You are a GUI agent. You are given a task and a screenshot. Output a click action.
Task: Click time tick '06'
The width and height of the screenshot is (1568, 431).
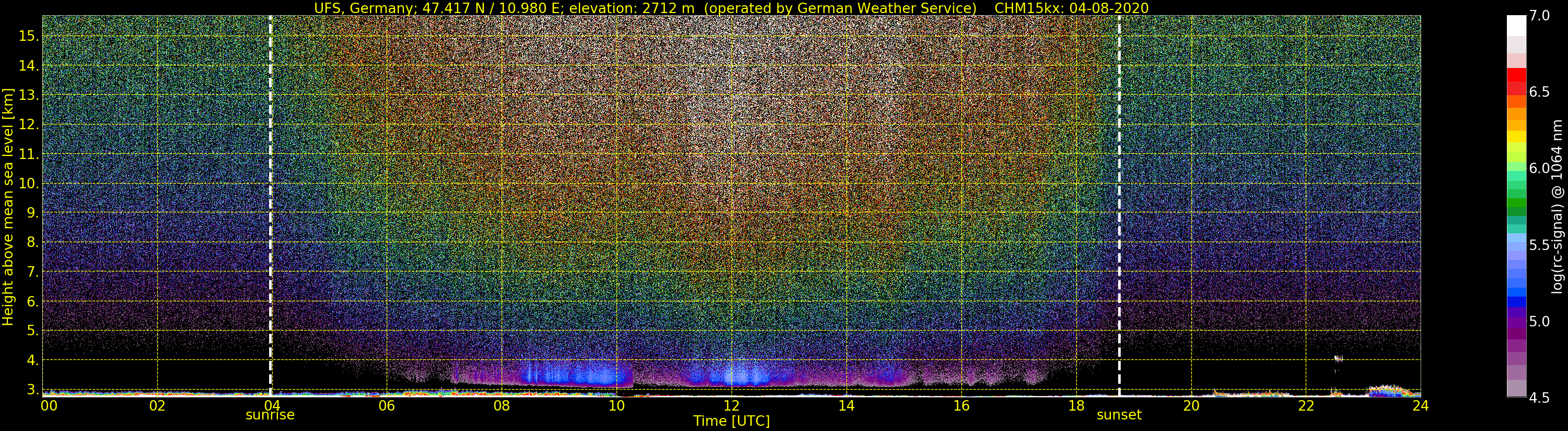387,405
